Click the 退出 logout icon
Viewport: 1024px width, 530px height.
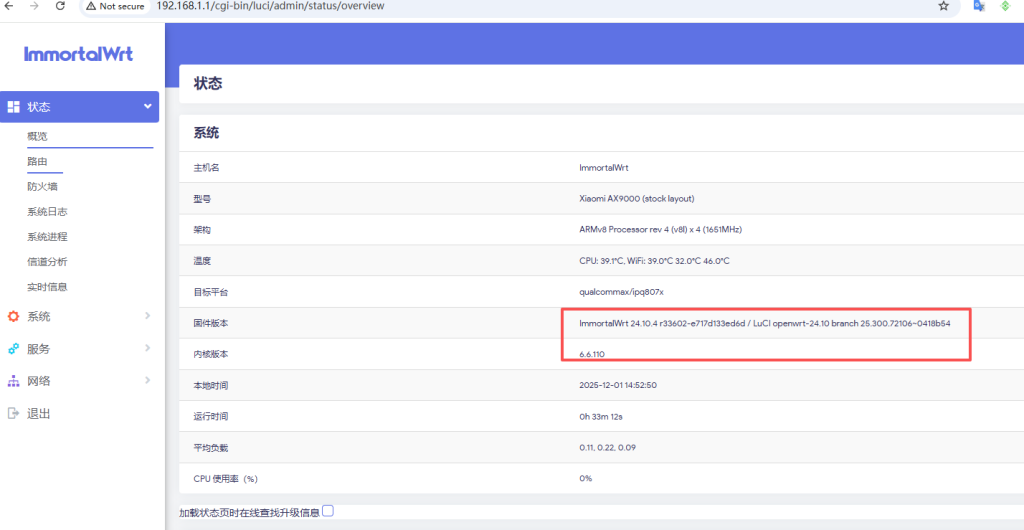pyautogui.click(x=14, y=413)
